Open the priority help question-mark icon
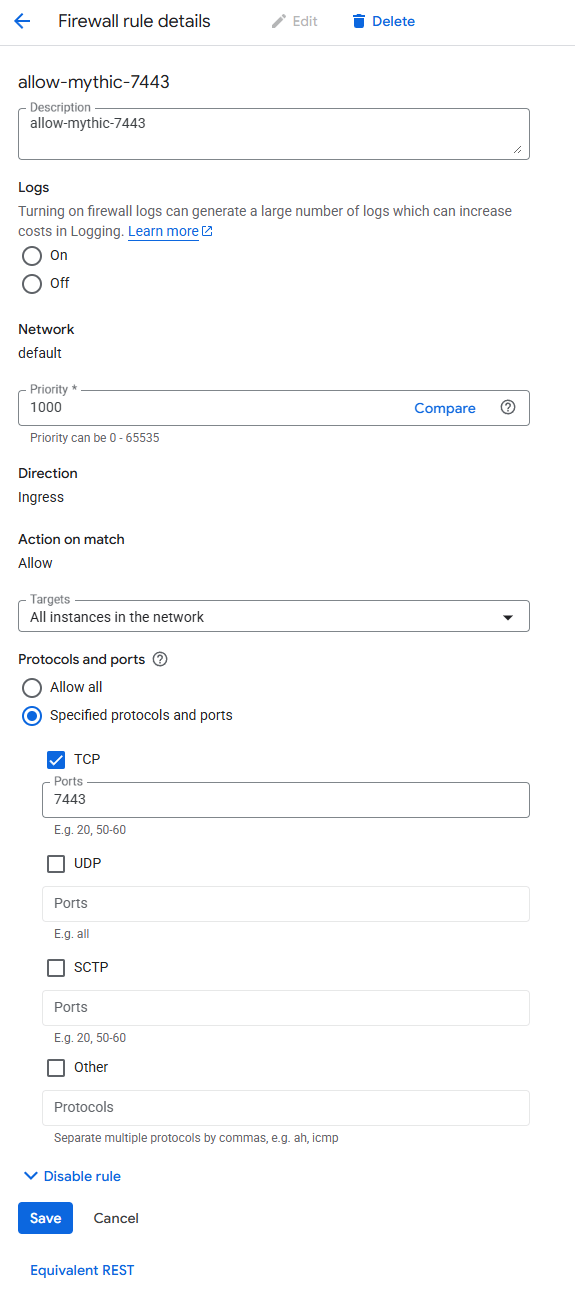The width and height of the screenshot is (575, 1310). [x=507, y=408]
